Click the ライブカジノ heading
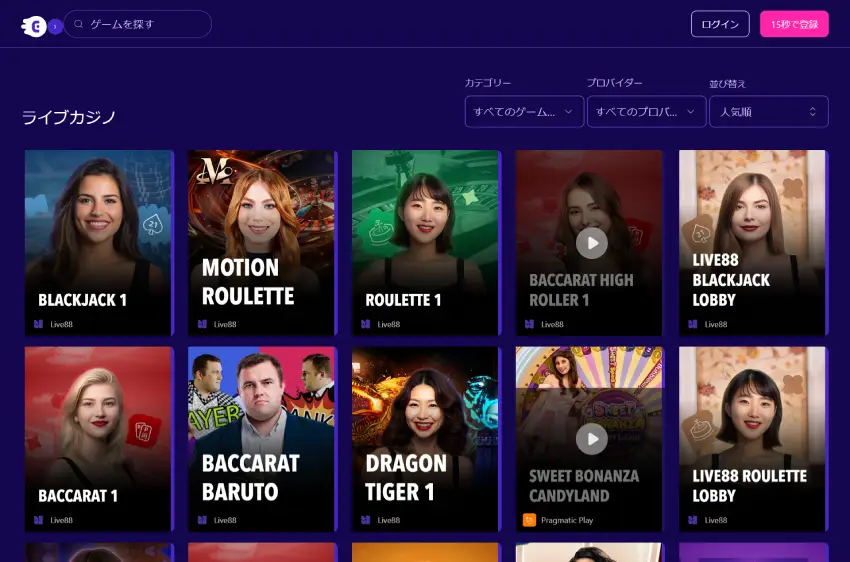Image resolution: width=850 pixels, height=562 pixels. click(69, 117)
